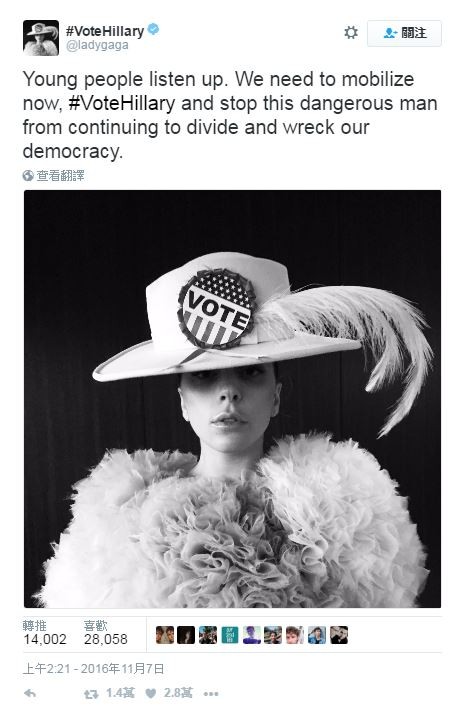The height and width of the screenshot is (712, 462).
Task: Open the three-dot more options menu
Action: [x=211, y=694]
